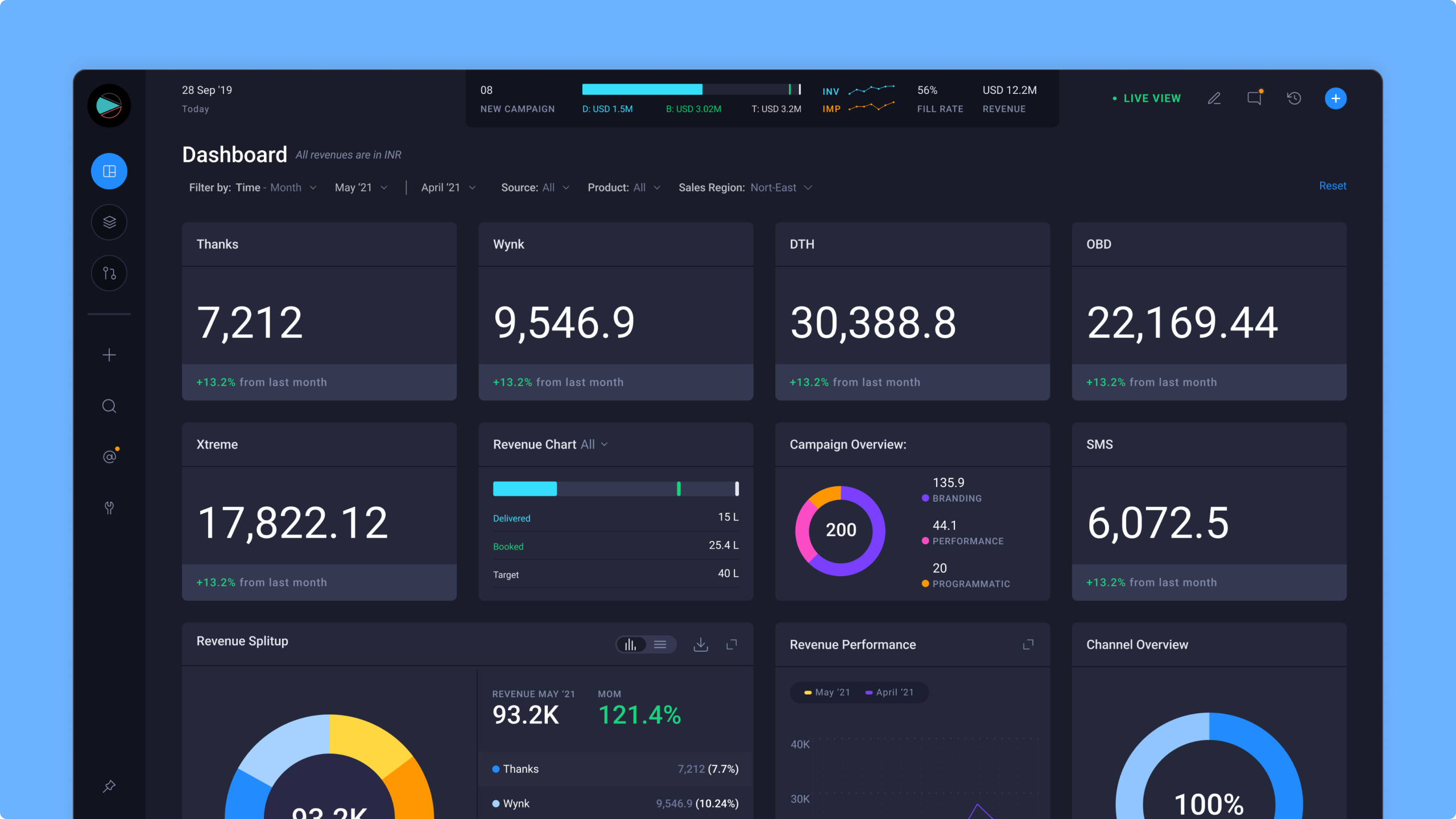Expand the Revenue Performance panel
Screen dimensions: 1456x819
click(x=1028, y=644)
